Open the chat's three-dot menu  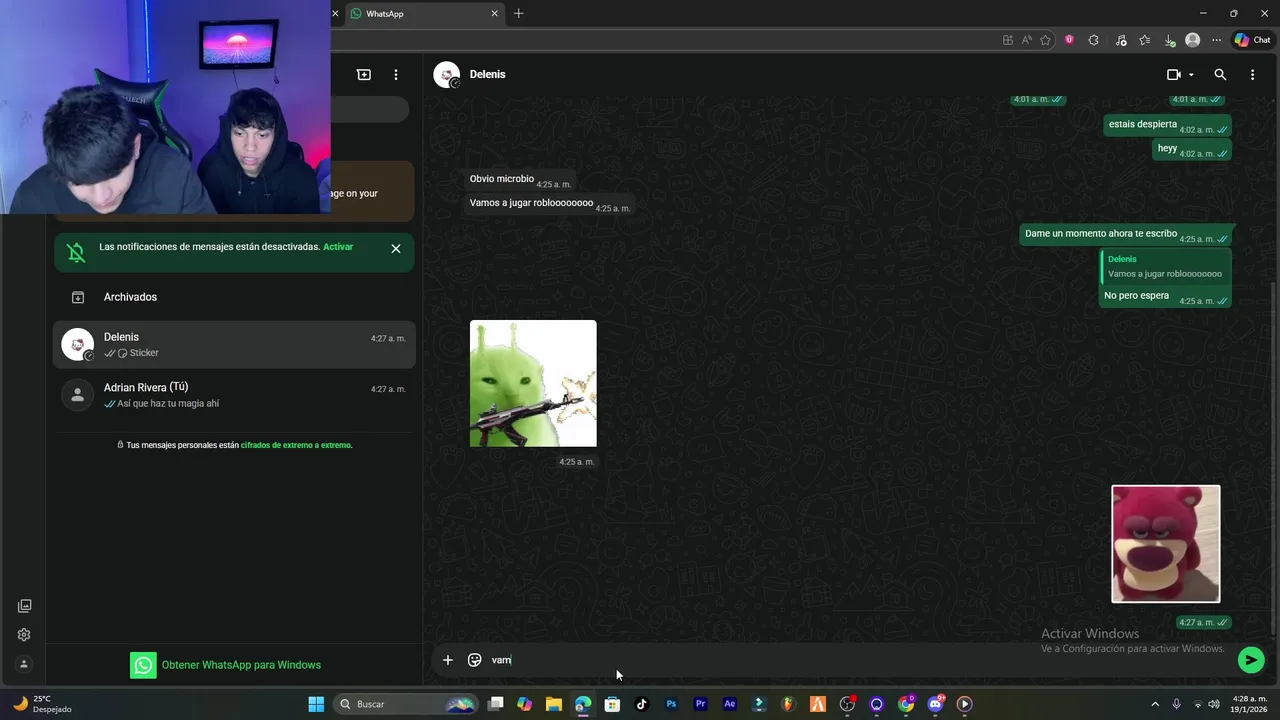click(x=1252, y=75)
